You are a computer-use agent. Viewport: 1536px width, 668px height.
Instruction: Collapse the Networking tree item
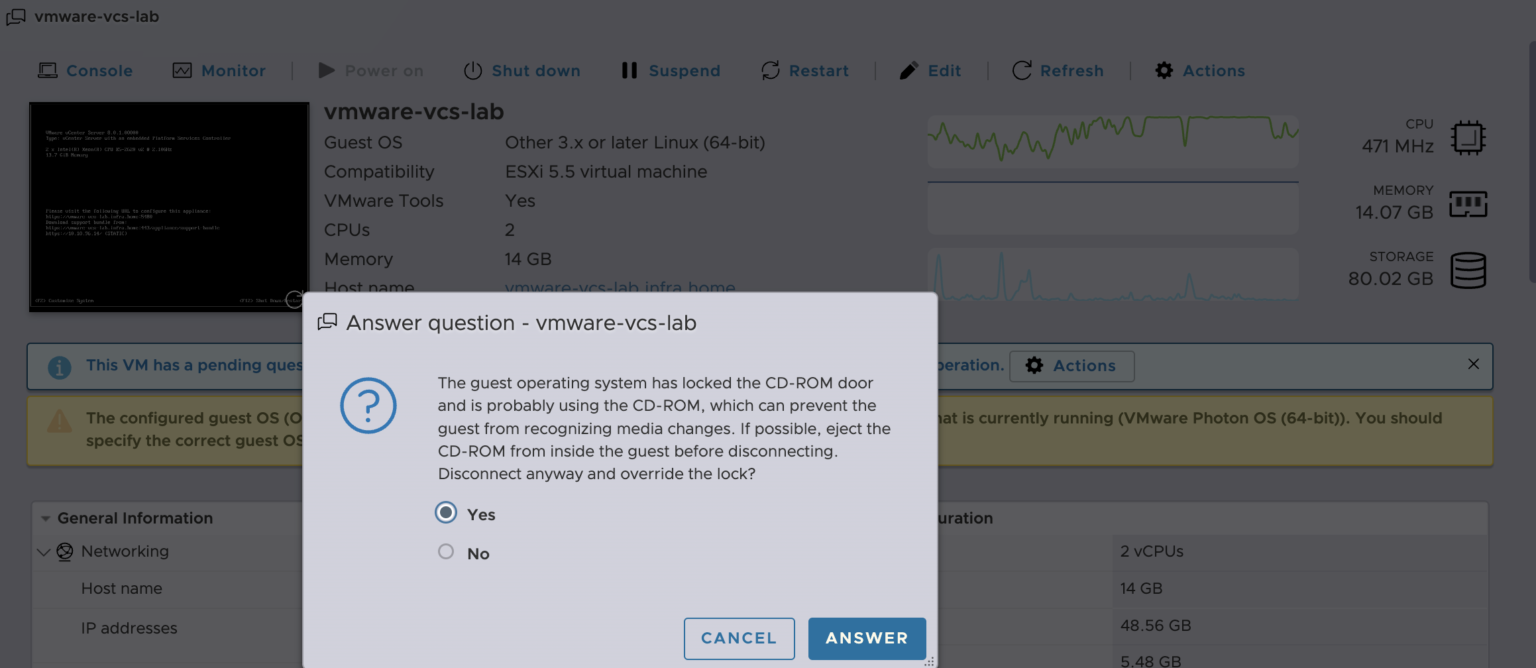[x=43, y=551]
